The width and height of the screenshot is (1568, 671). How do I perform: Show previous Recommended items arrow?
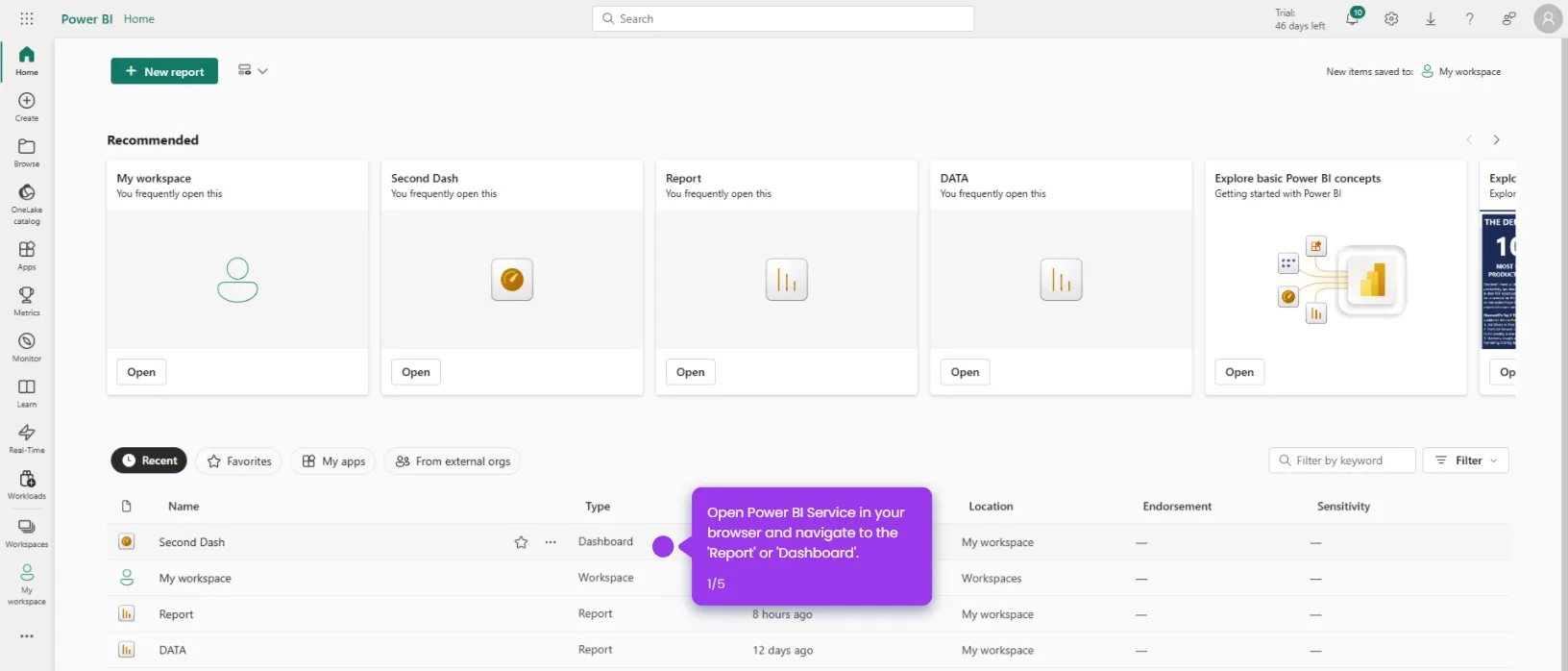(x=1469, y=140)
